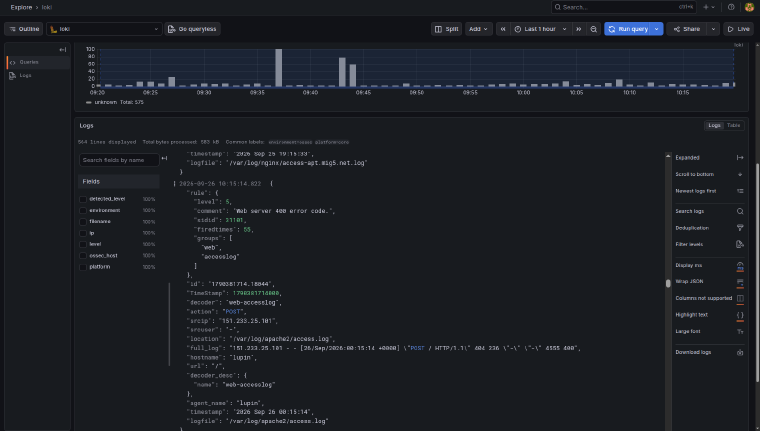Image resolution: width=760 pixels, height=431 pixels.
Task: Click the Share button
Action: click(686, 29)
